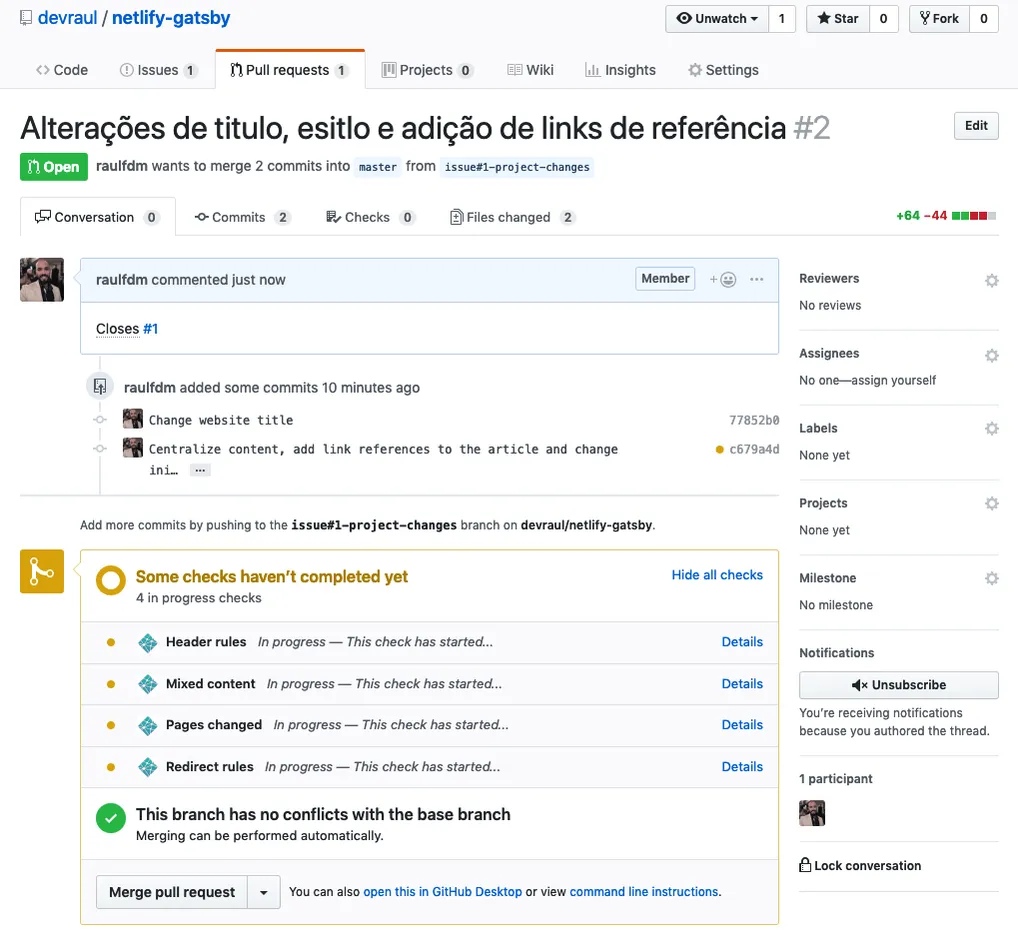
Task: Collapse checks with Hide all checks
Action: coord(717,575)
